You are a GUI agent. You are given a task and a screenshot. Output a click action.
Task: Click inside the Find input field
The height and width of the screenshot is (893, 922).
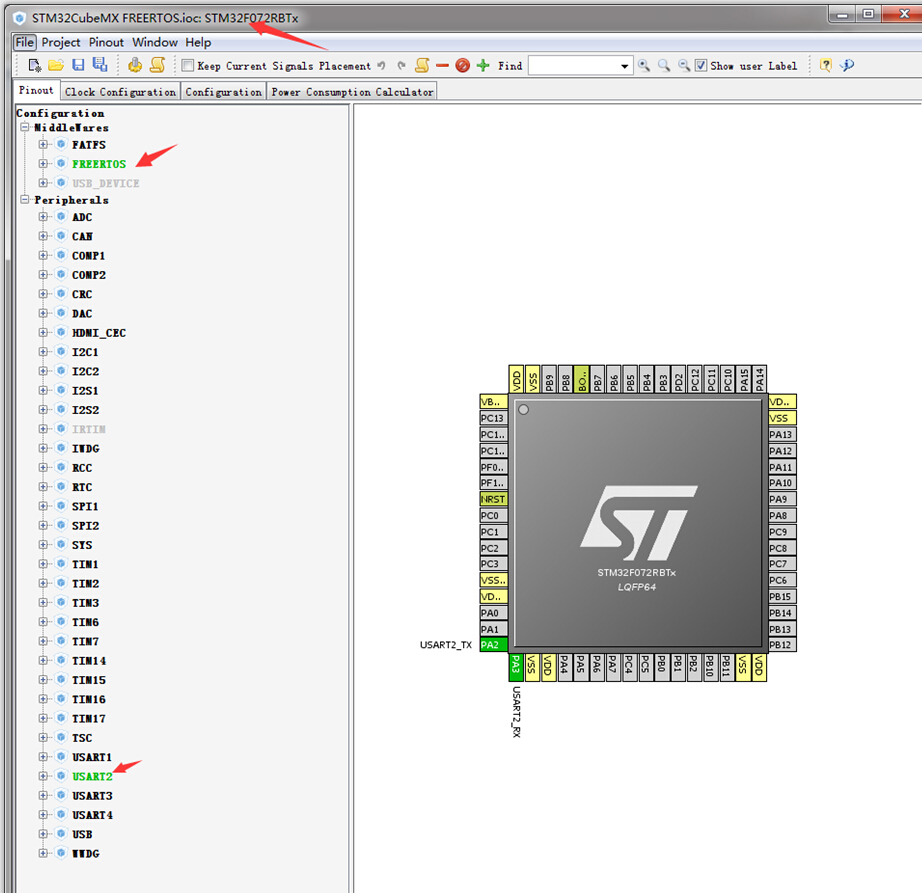[574, 66]
